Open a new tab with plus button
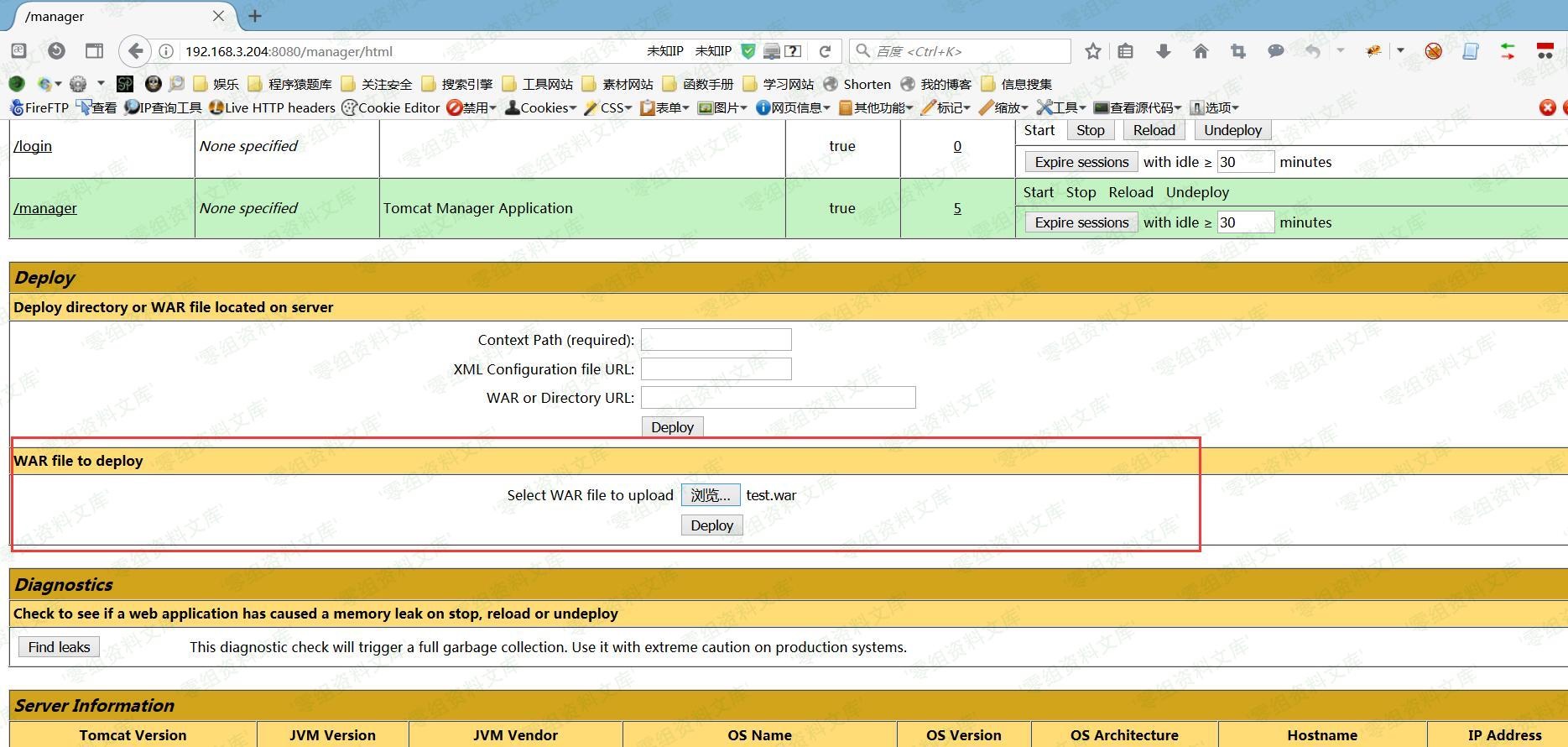This screenshot has width=1568, height=747. (x=255, y=16)
